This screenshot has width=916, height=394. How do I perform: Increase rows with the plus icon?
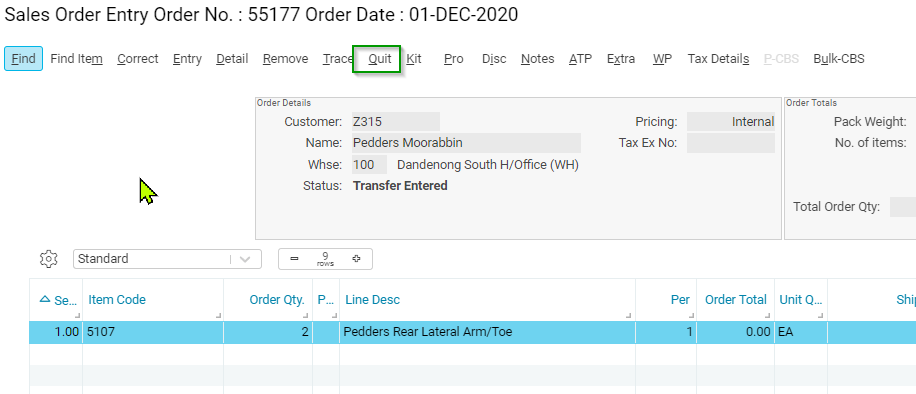[356, 259]
